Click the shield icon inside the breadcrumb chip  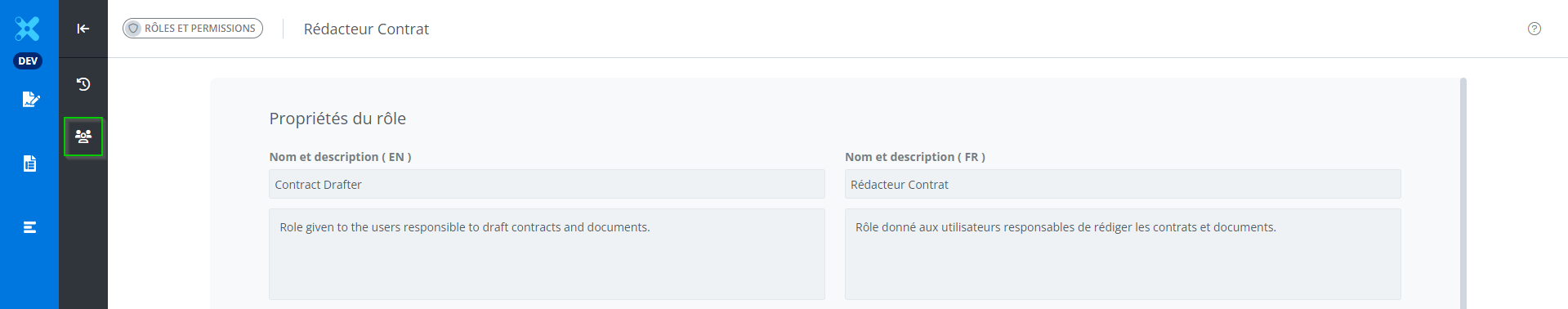133,29
